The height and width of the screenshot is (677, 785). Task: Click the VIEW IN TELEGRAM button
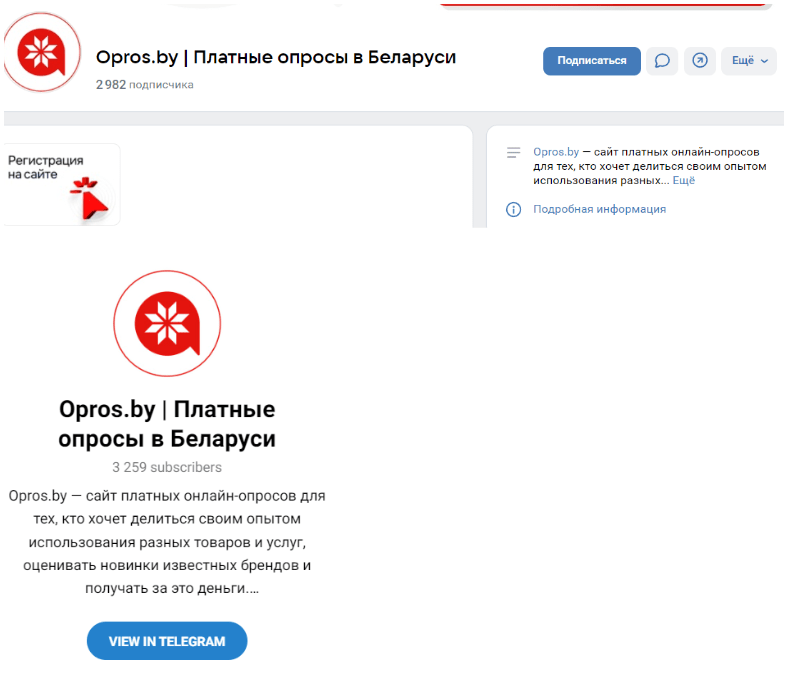167,641
